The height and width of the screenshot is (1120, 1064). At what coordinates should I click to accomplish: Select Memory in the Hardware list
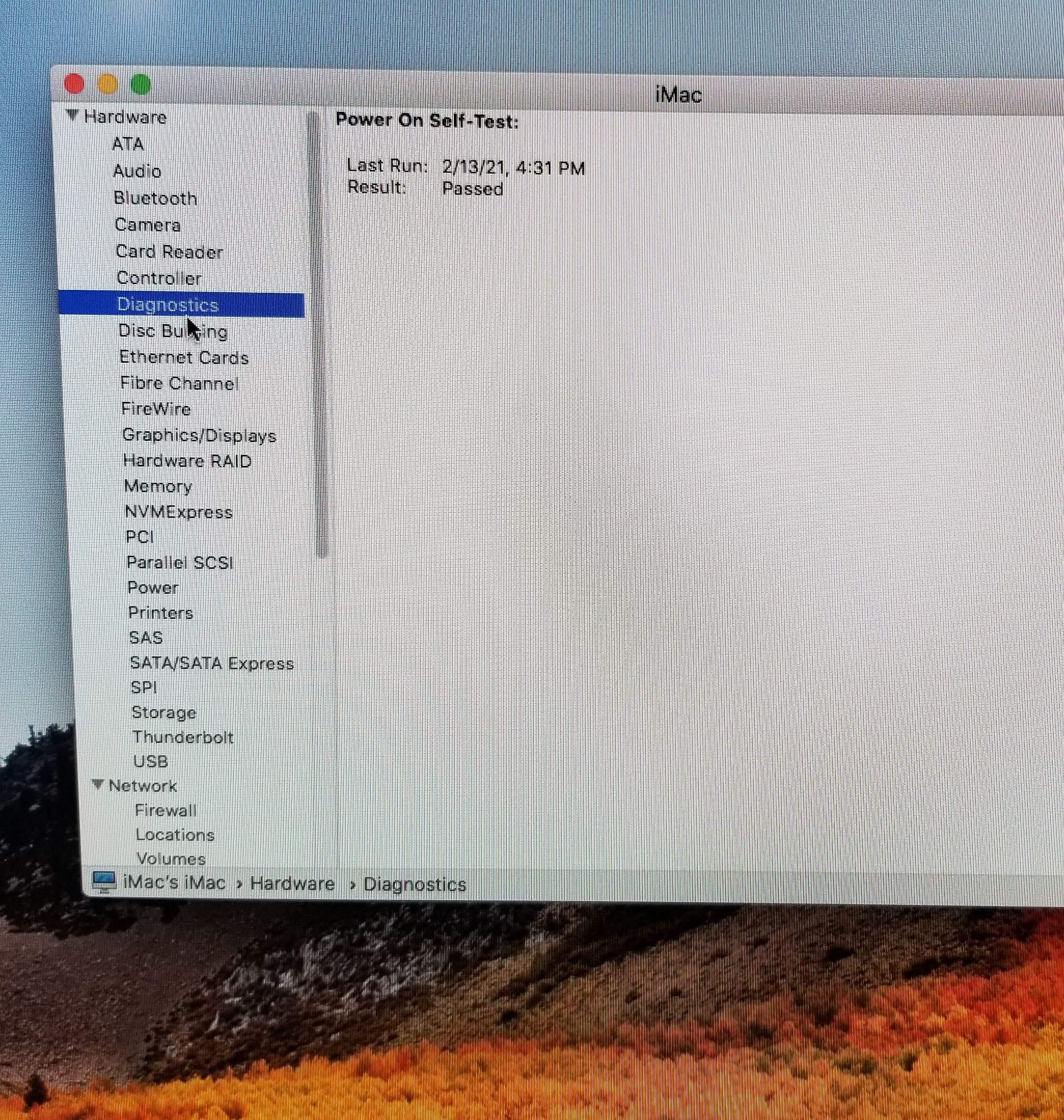158,487
